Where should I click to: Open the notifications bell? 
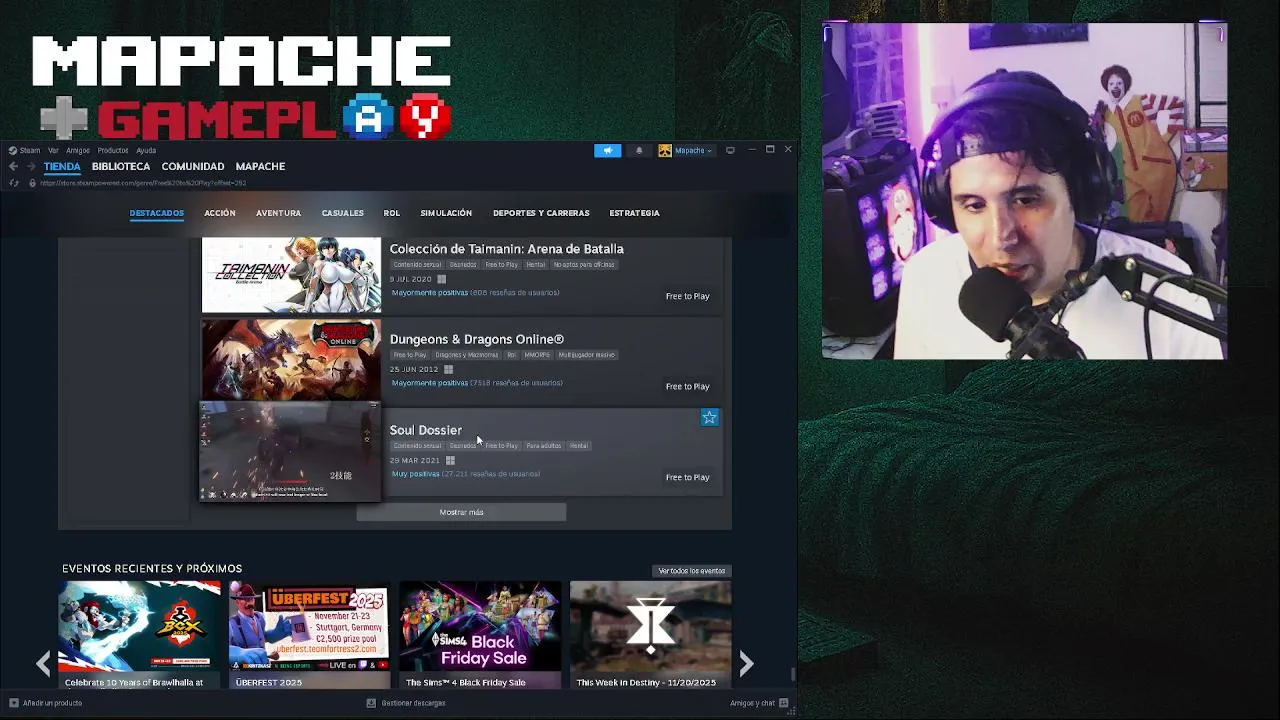coord(639,150)
